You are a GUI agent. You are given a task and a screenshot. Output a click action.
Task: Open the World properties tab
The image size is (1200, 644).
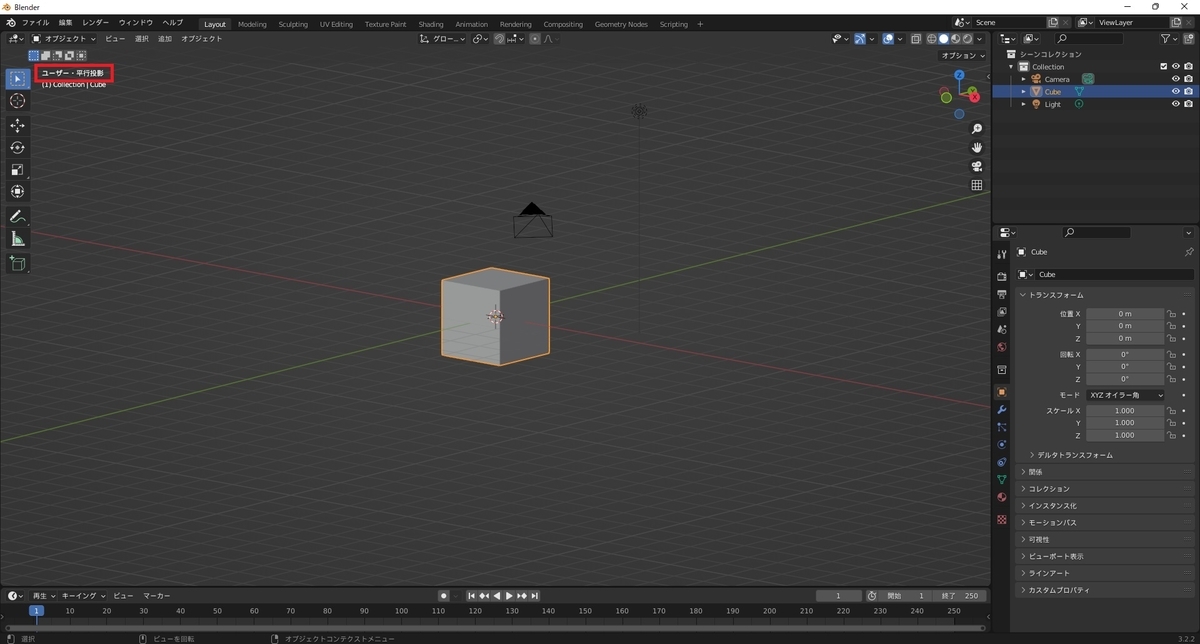[1001, 347]
